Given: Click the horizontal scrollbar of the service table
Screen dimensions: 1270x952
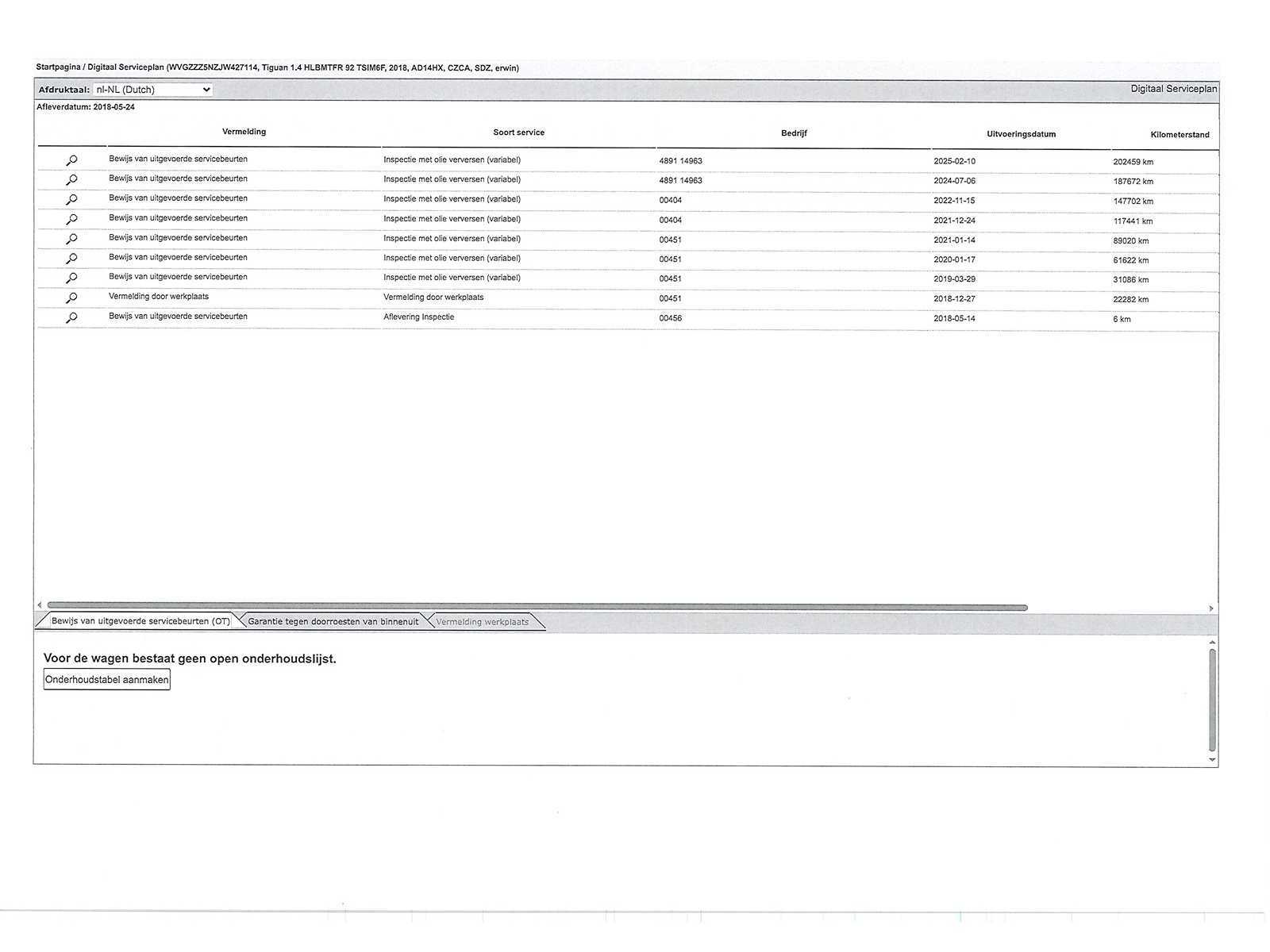Looking at the screenshot, I should (537, 608).
